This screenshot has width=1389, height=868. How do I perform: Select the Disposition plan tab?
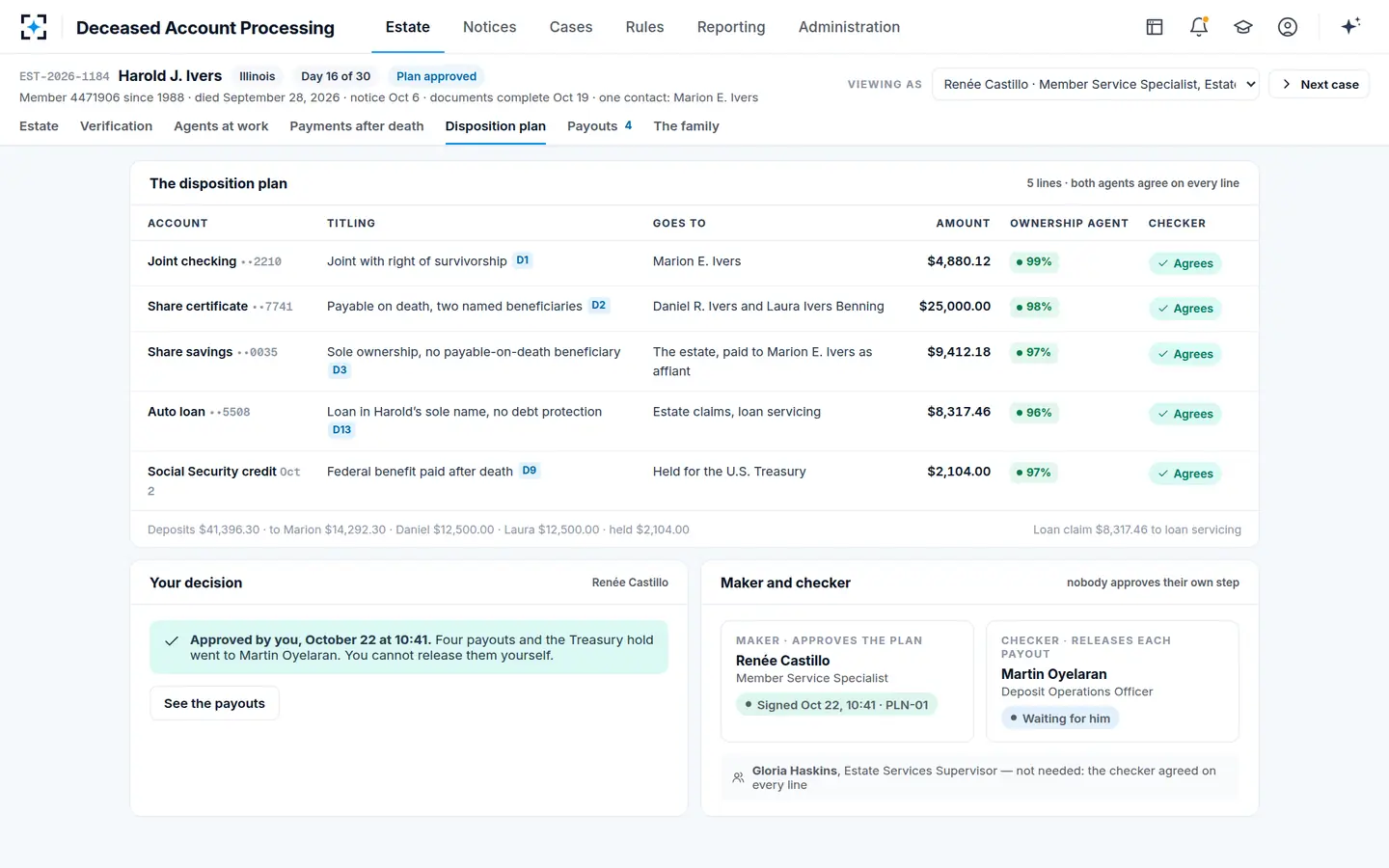[x=496, y=126]
